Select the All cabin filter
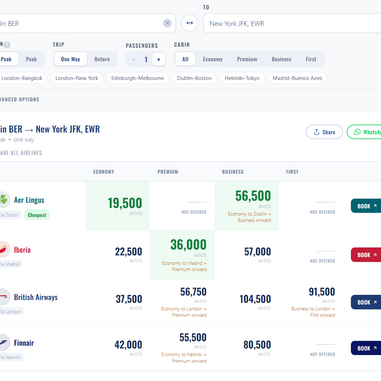This screenshot has height=381, width=381. 185,59
